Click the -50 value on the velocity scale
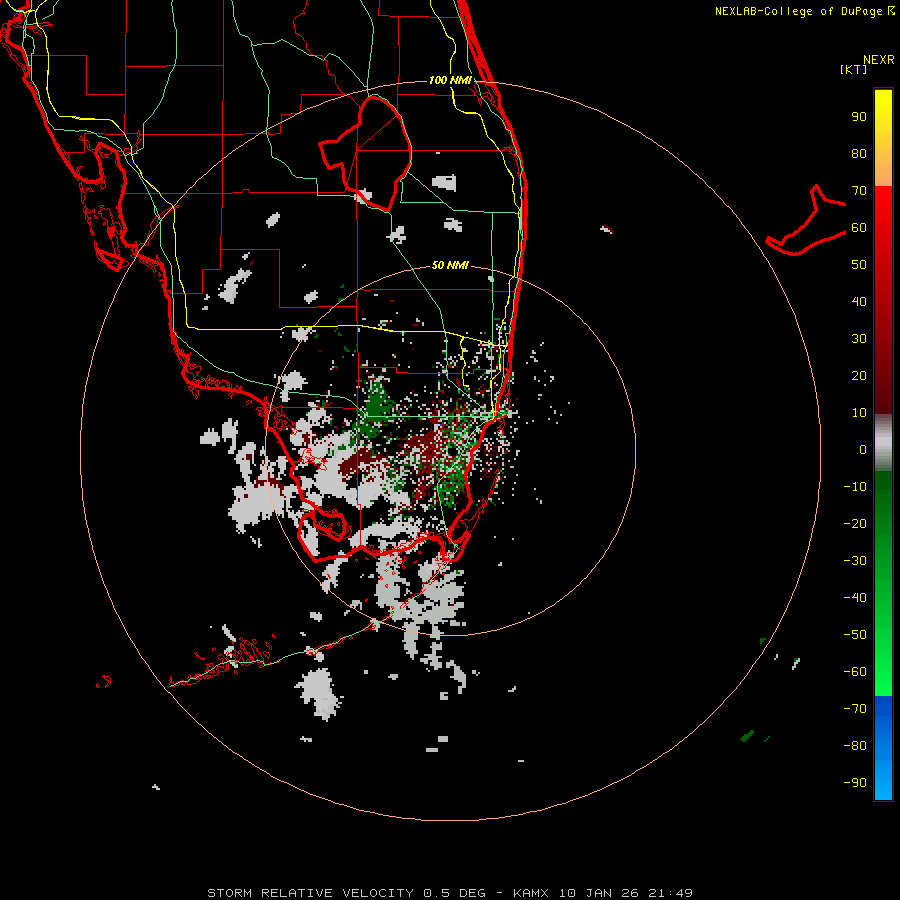 (855, 635)
